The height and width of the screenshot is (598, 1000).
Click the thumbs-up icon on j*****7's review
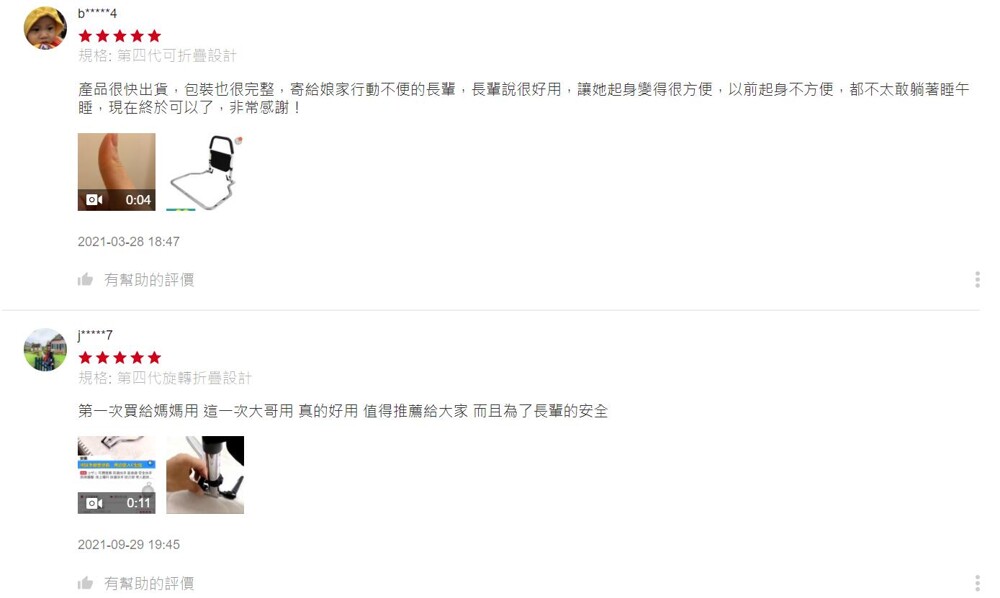pyautogui.click(x=85, y=583)
